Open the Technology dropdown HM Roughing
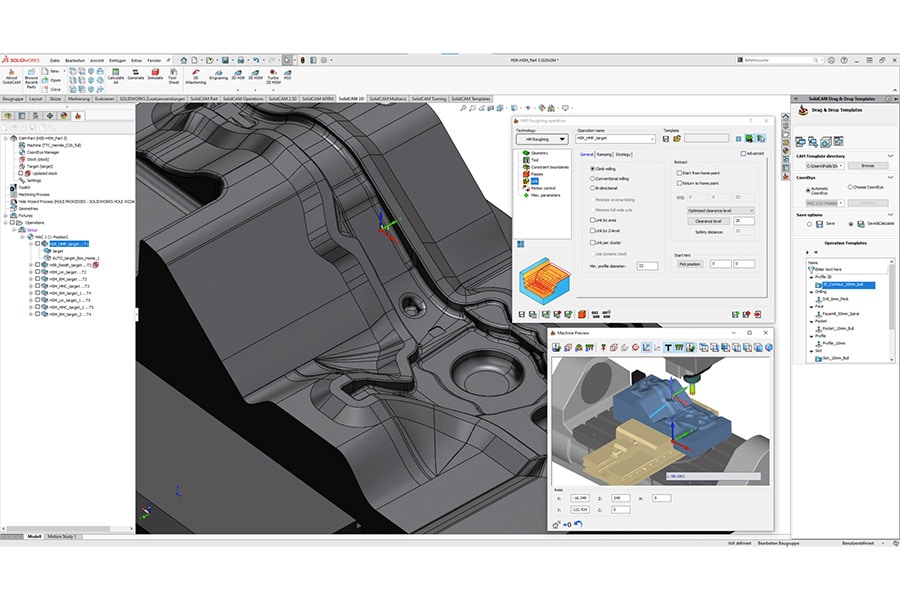This screenshot has height=600, width=900. pos(541,139)
